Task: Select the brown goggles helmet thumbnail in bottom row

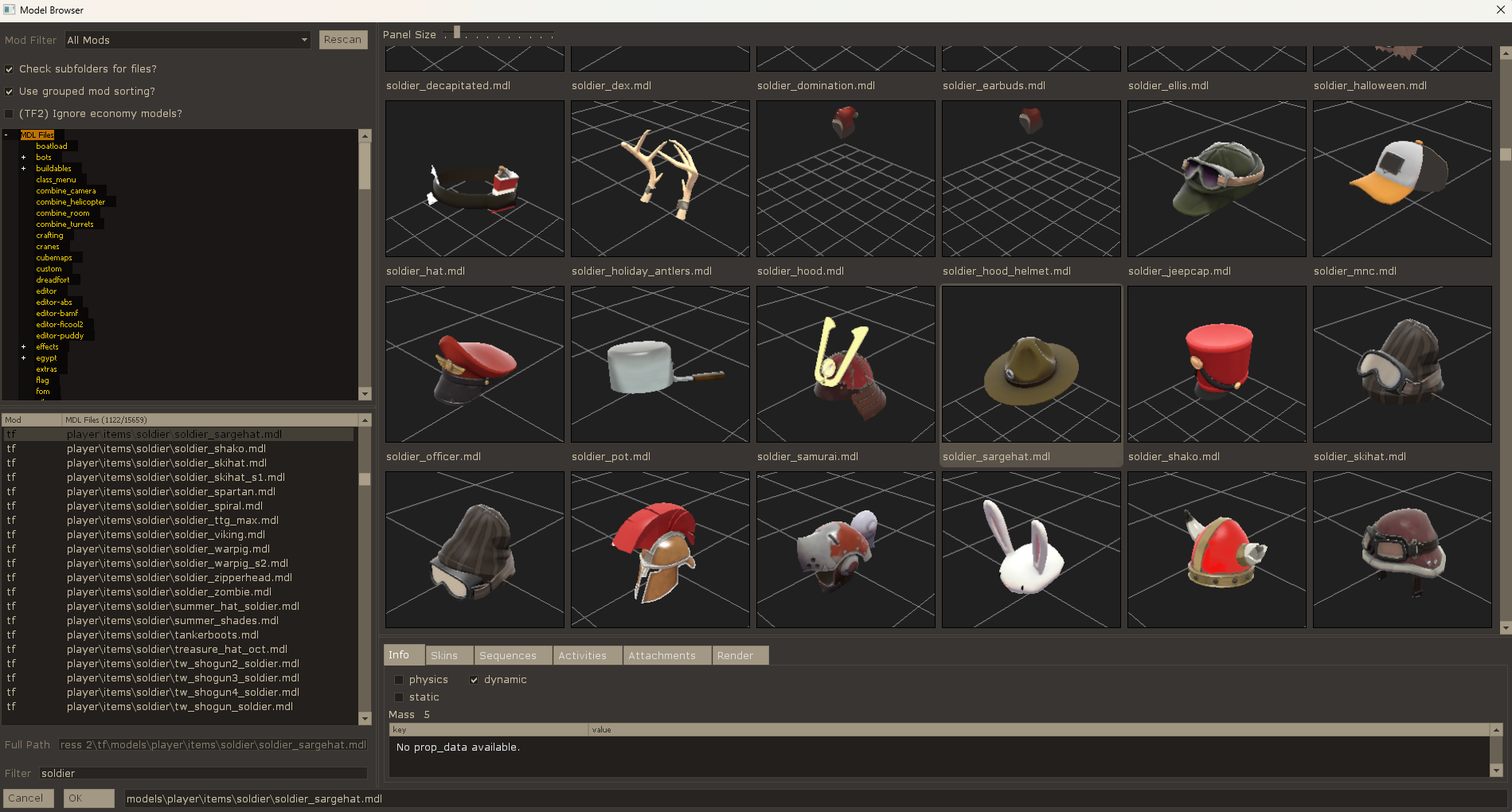Action: tap(1402, 549)
